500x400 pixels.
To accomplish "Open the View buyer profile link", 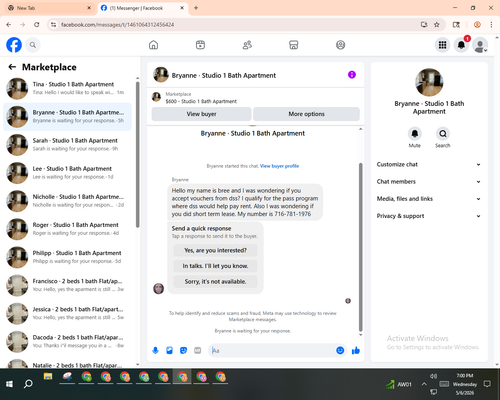I will [279, 166].
